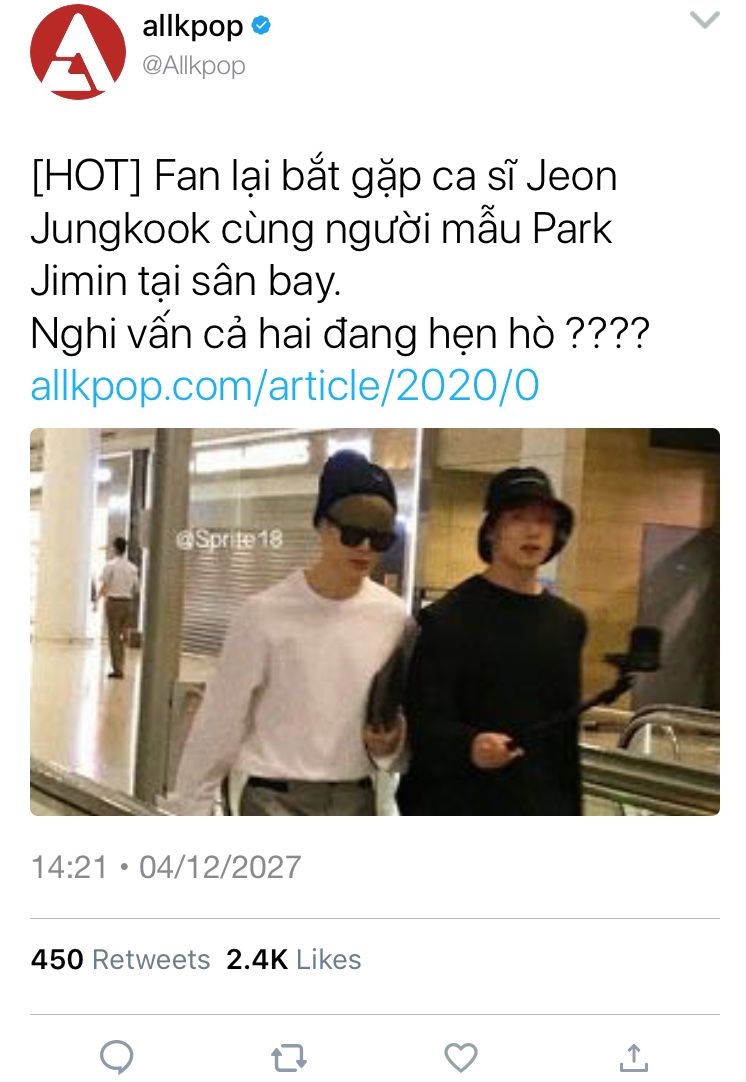Image resolution: width=746 pixels, height=1082 pixels.
Task: Tap the reply speech bubble icon
Action: pyautogui.click(x=117, y=1056)
